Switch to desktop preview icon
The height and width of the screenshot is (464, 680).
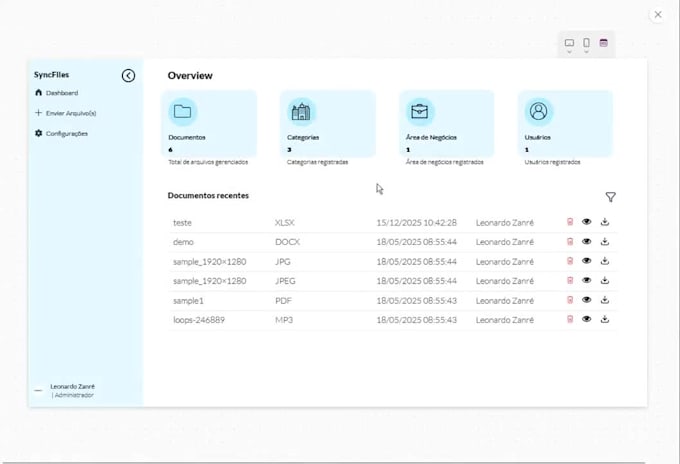click(x=569, y=42)
